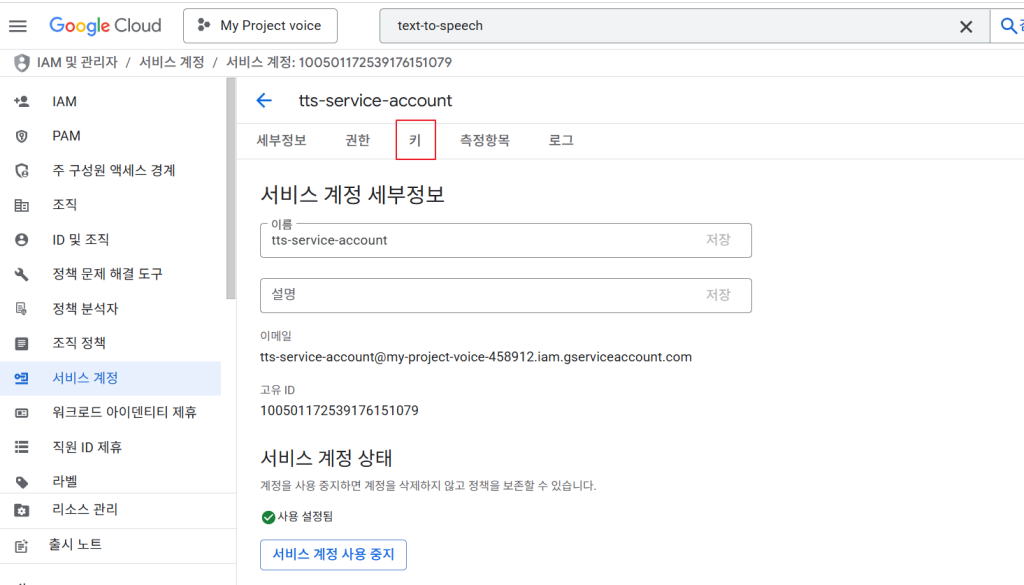This screenshot has height=585, width=1024.
Task: Open the 측정항목 tab
Action: (x=484, y=141)
